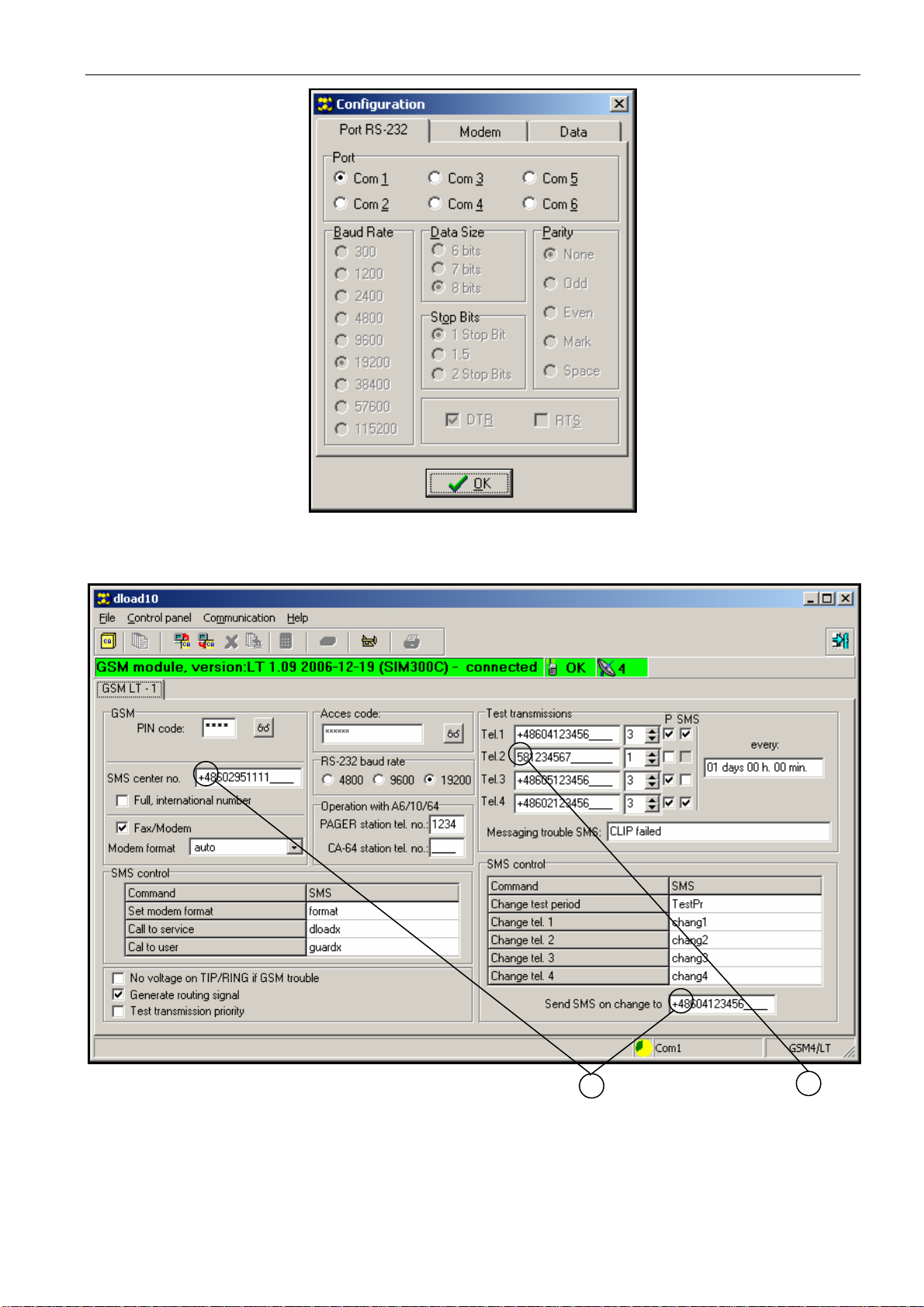924x1307 pixels.
Task: Click the antenna signal level icon
Action: point(607,667)
